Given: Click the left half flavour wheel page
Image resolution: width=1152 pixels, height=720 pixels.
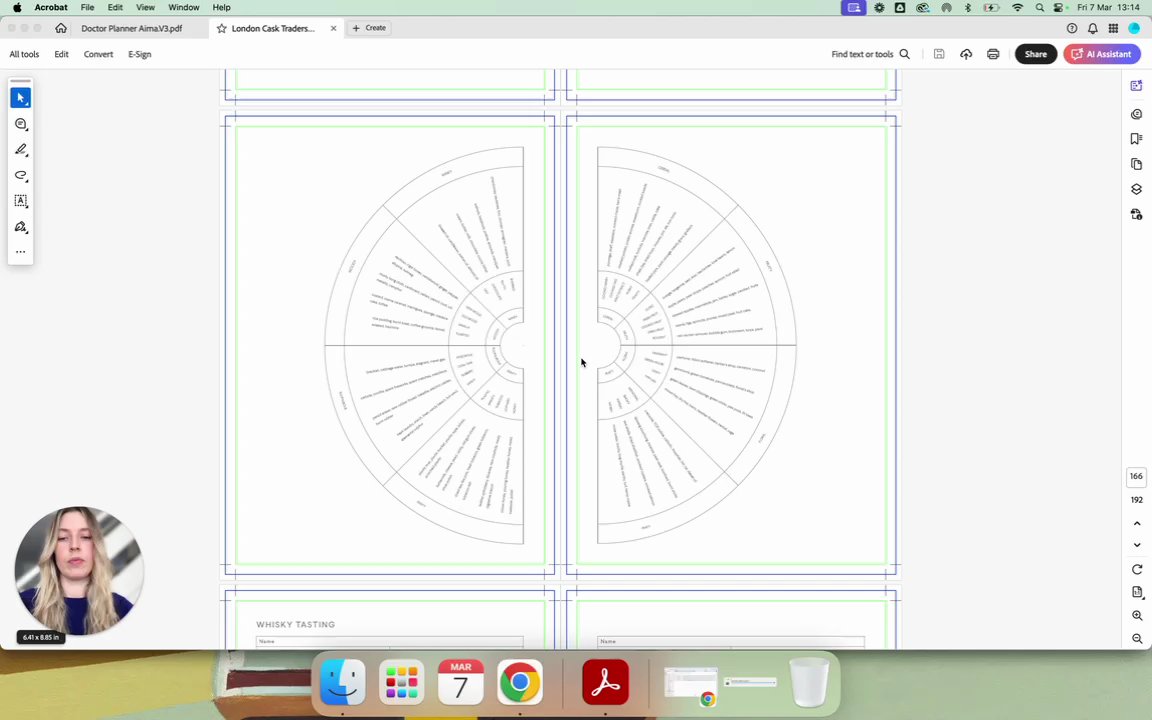Looking at the screenshot, I should point(390,345).
